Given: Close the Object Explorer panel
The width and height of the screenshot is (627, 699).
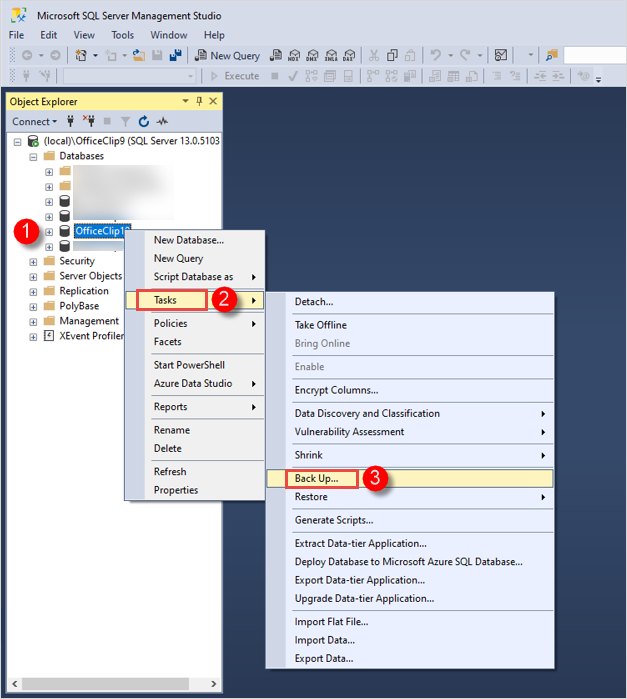Looking at the screenshot, I should point(213,101).
